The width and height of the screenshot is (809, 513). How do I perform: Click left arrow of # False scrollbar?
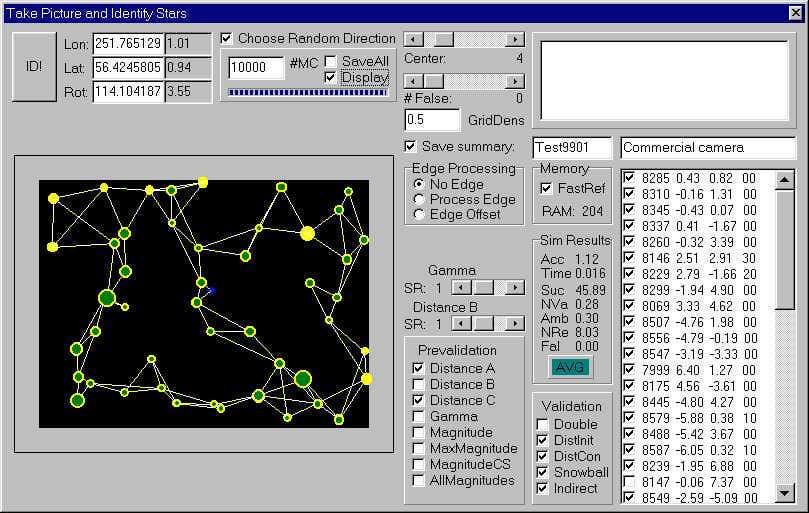pos(414,81)
